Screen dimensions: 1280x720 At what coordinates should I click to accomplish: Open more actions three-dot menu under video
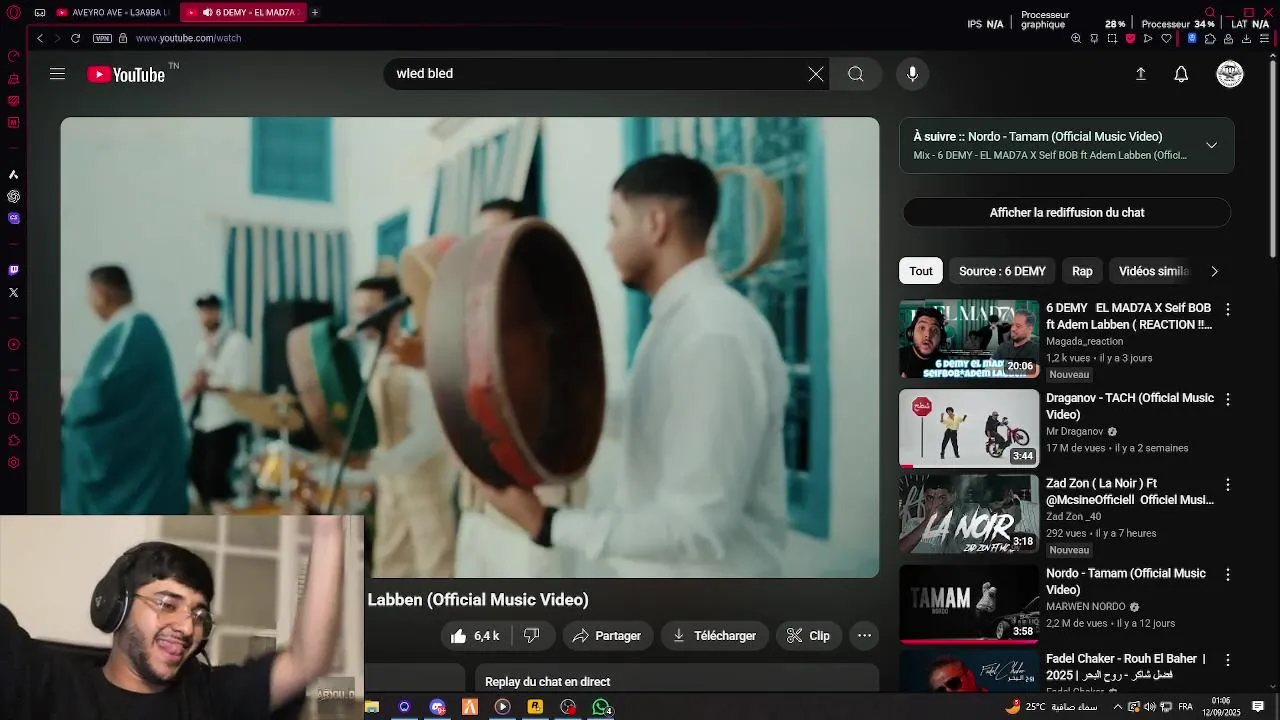point(865,636)
